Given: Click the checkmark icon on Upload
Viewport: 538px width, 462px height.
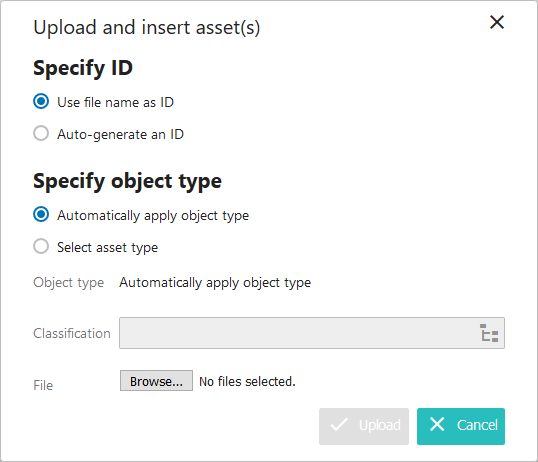Looking at the screenshot, I should 339,425.
